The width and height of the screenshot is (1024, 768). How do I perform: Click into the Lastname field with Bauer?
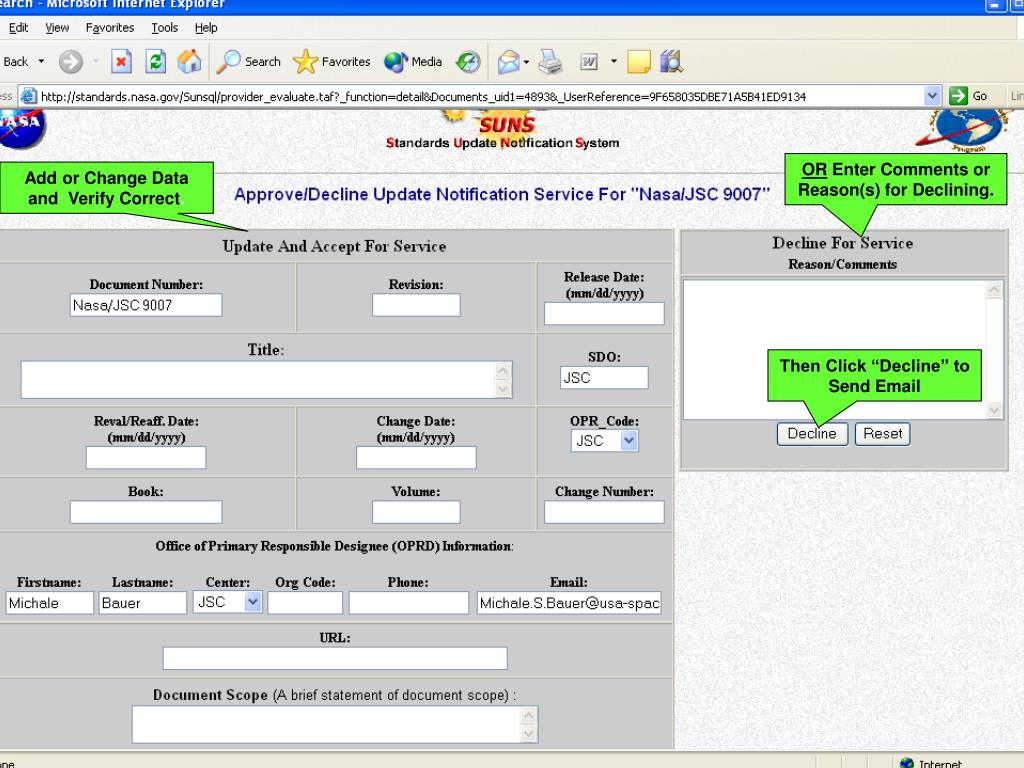tap(142, 602)
